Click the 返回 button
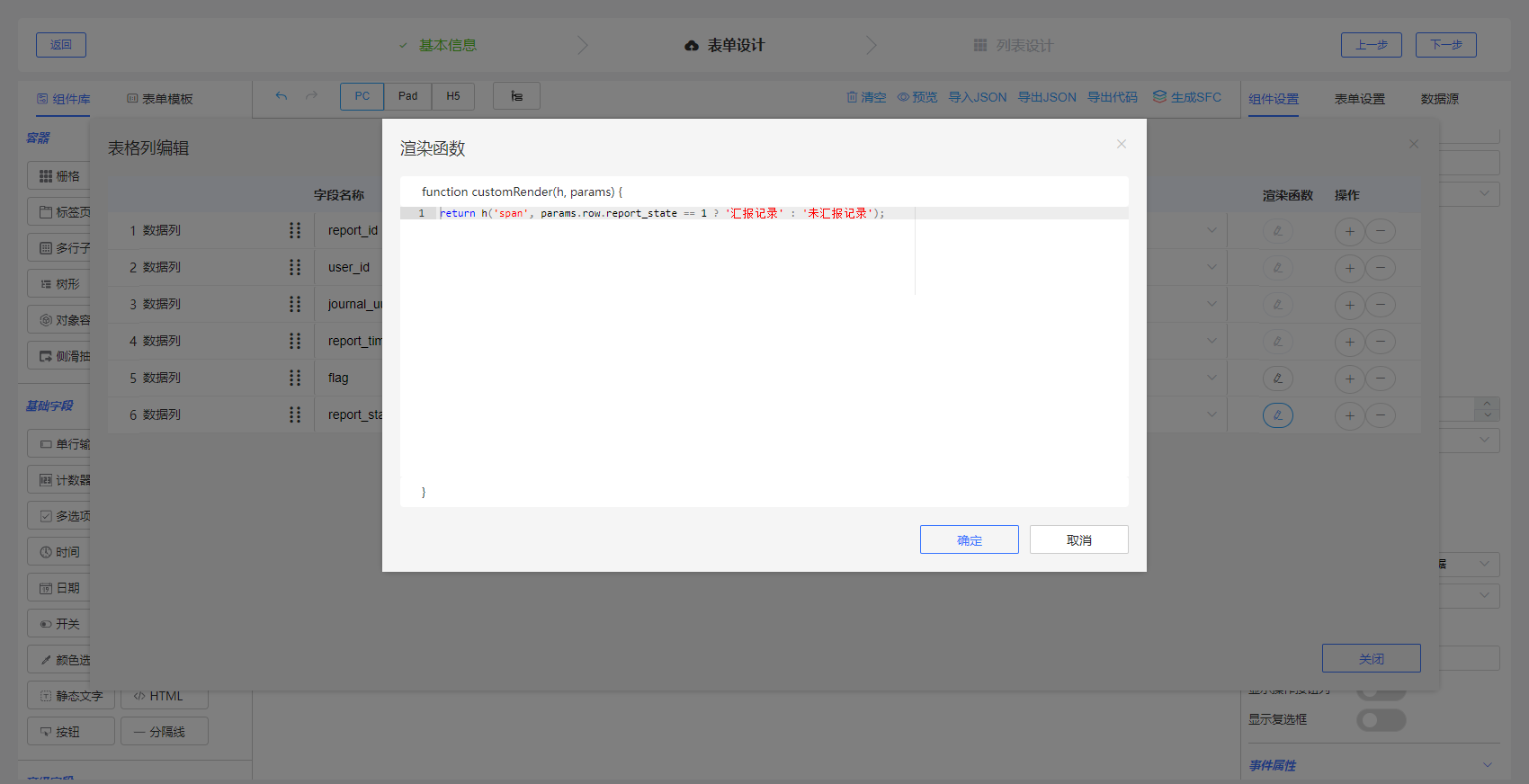The image size is (1529, 784). click(x=61, y=45)
